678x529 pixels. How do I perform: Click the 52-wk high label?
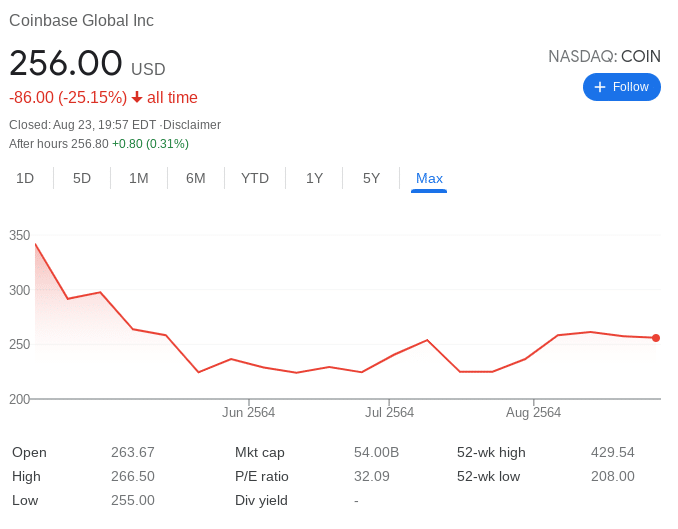click(491, 452)
